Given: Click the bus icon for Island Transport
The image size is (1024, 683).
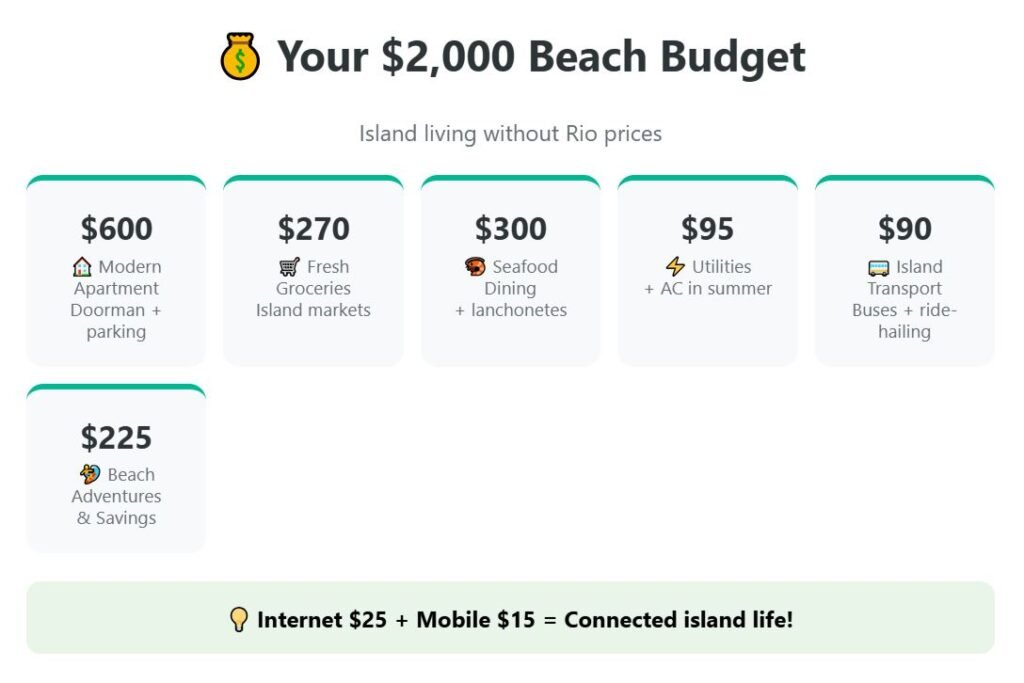Looking at the screenshot, I should 879,267.
